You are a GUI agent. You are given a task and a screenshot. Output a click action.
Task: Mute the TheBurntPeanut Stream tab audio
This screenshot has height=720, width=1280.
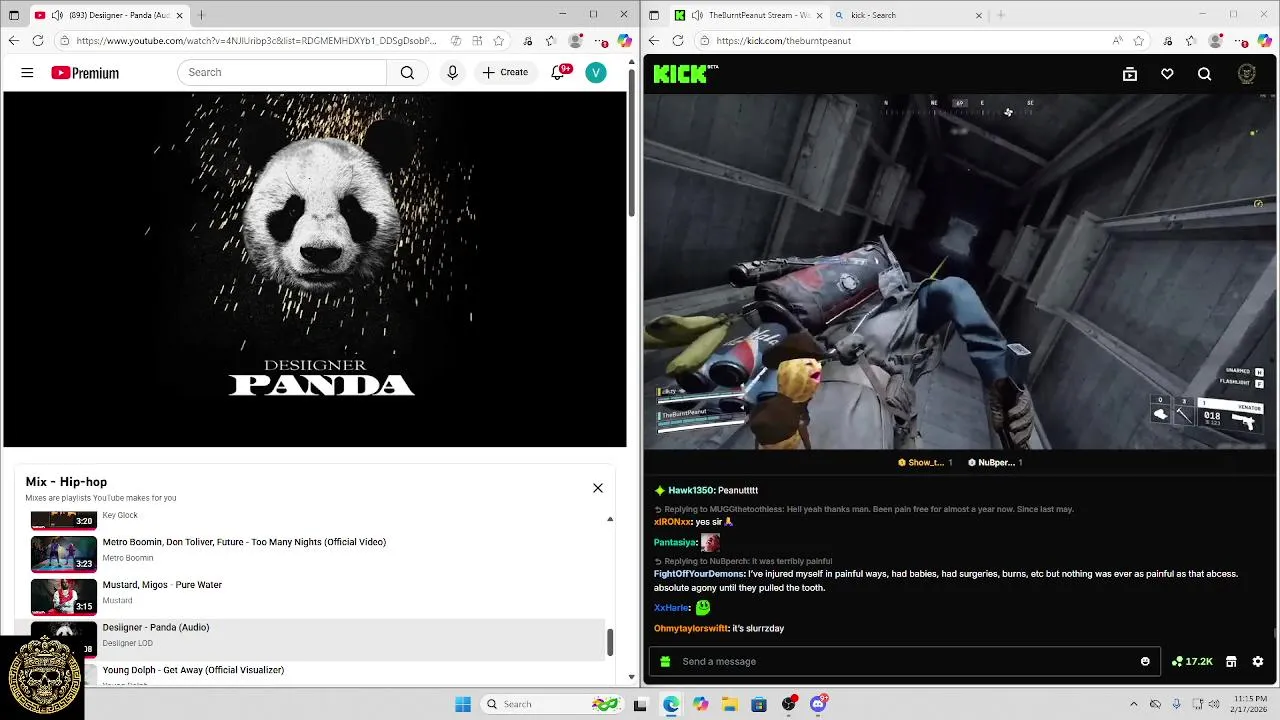[x=696, y=15]
